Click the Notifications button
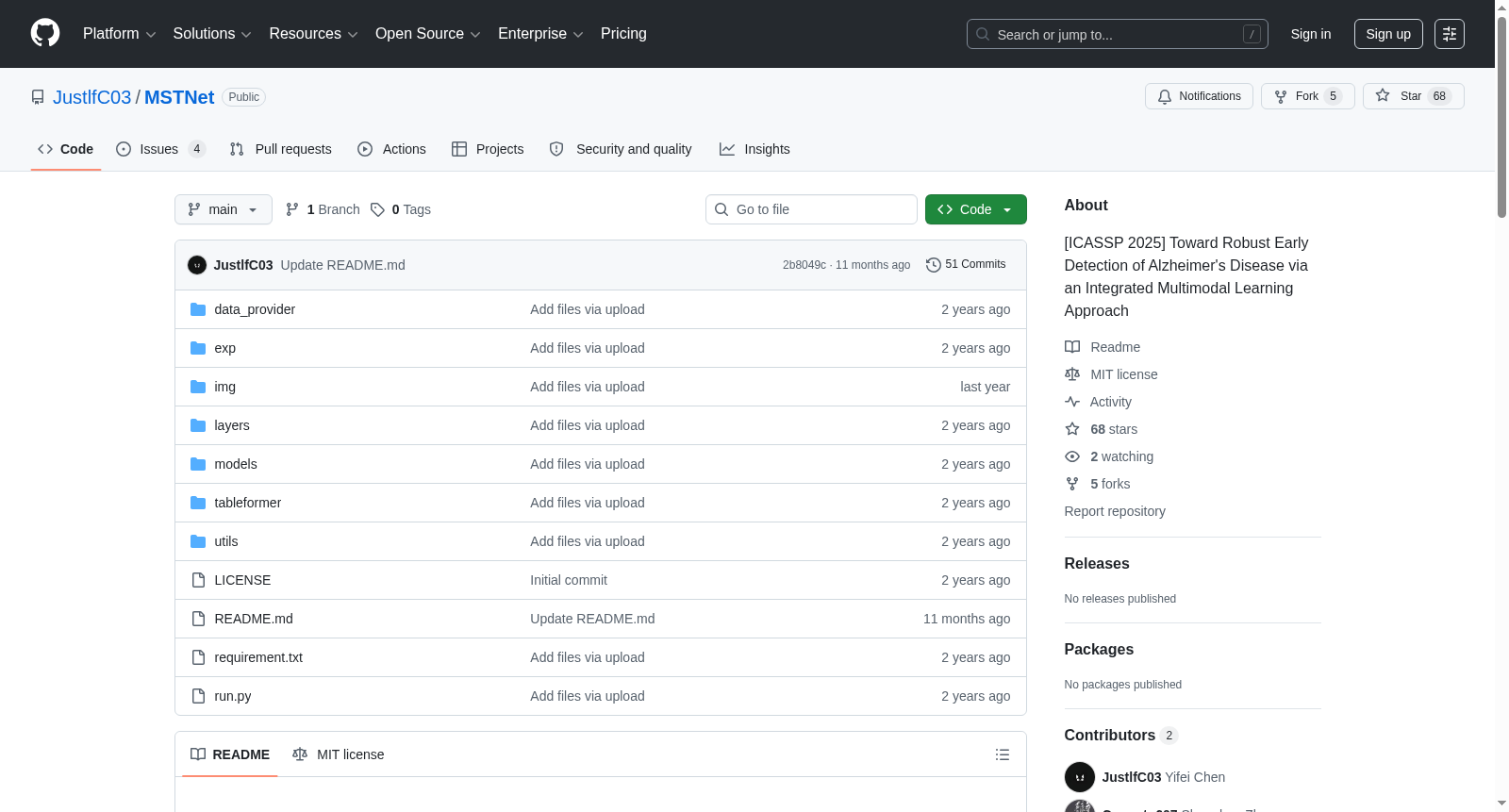This screenshot has width=1509, height=812. click(1199, 96)
